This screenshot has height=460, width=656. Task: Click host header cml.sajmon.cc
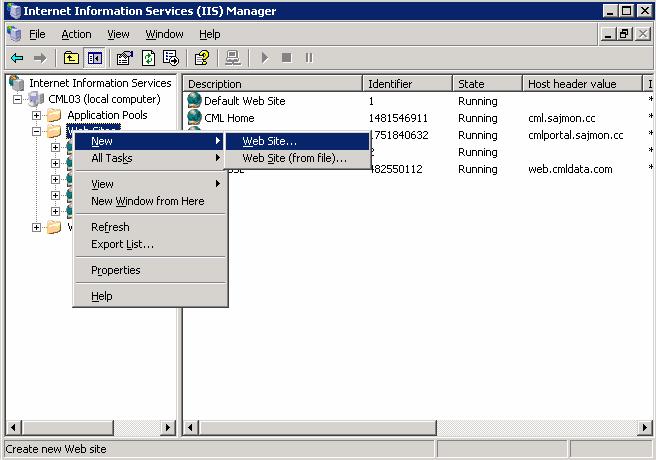click(x=561, y=118)
